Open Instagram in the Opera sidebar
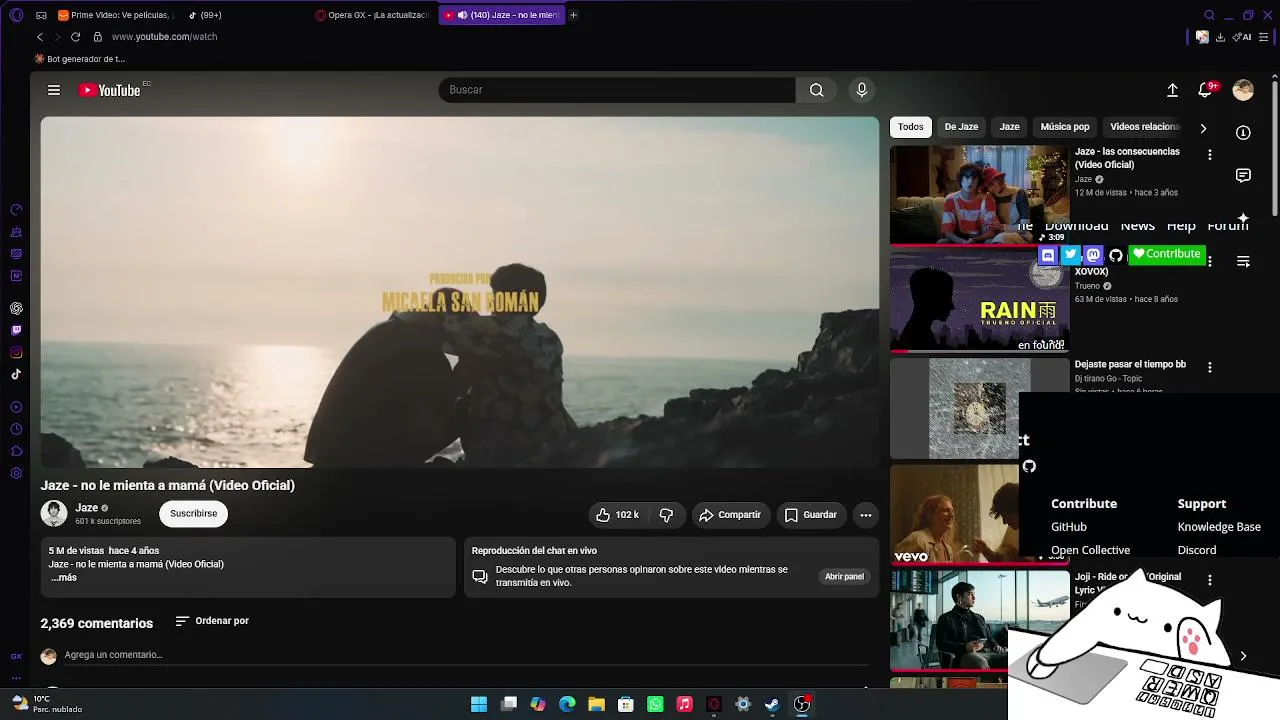Image resolution: width=1280 pixels, height=720 pixels. 16,352
